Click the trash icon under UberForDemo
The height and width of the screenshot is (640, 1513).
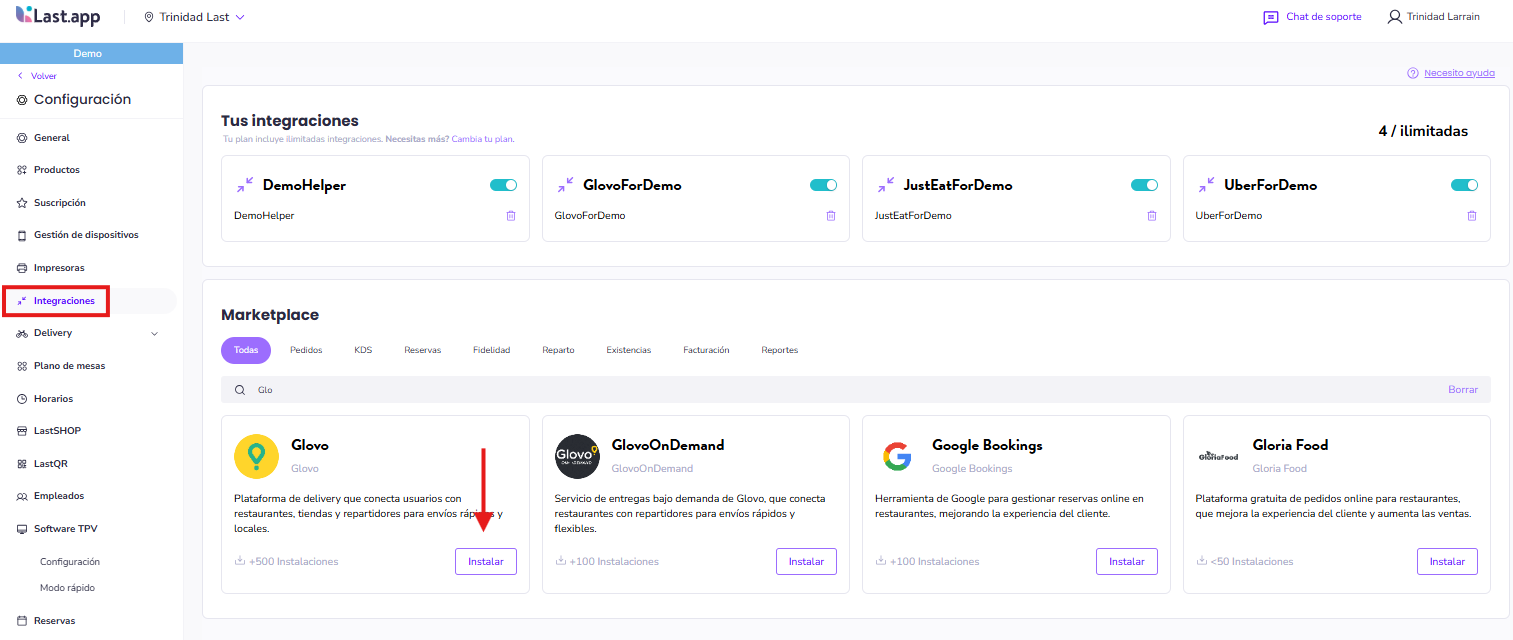pyautogui.click(x=1471, y=216)
